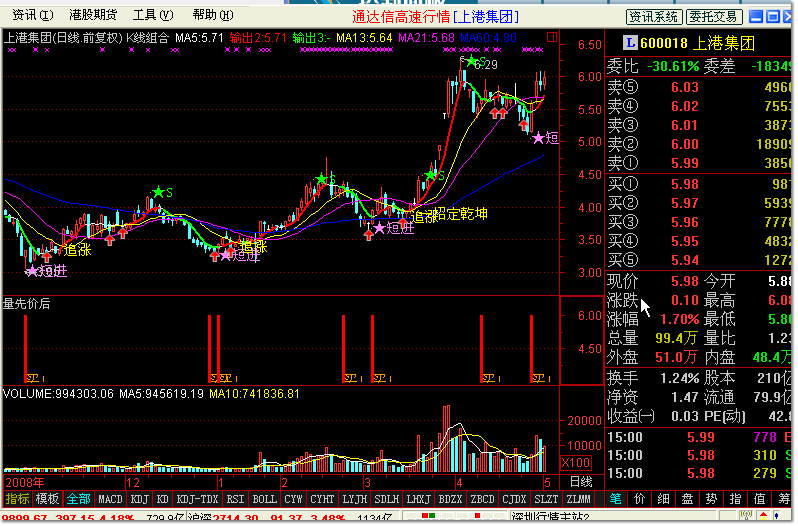This screenshot has width=798, height=526.
Task: Click the 买⑤ price 5.94
Action: [x=685, y=260]
